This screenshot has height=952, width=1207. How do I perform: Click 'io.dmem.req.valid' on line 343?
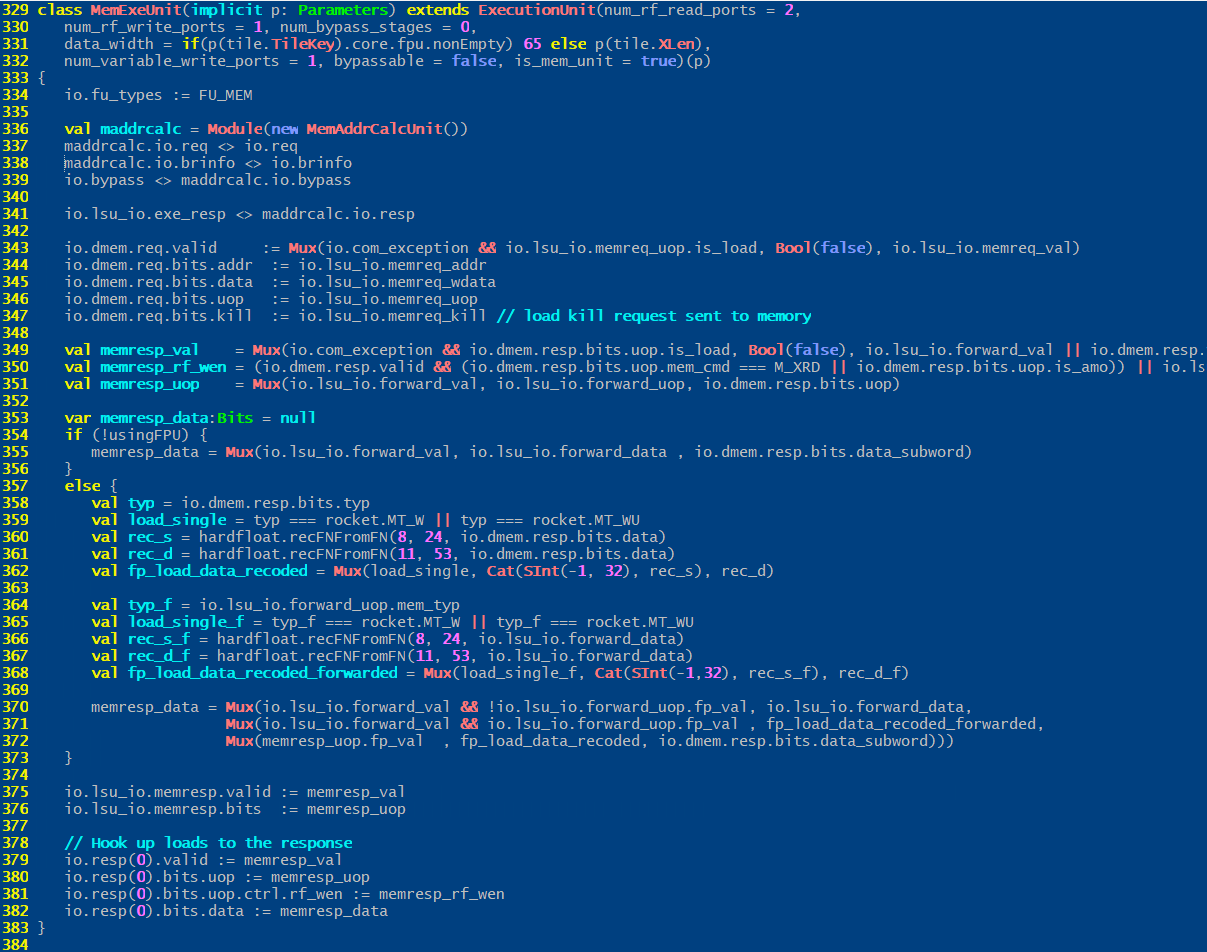[140, 248]
